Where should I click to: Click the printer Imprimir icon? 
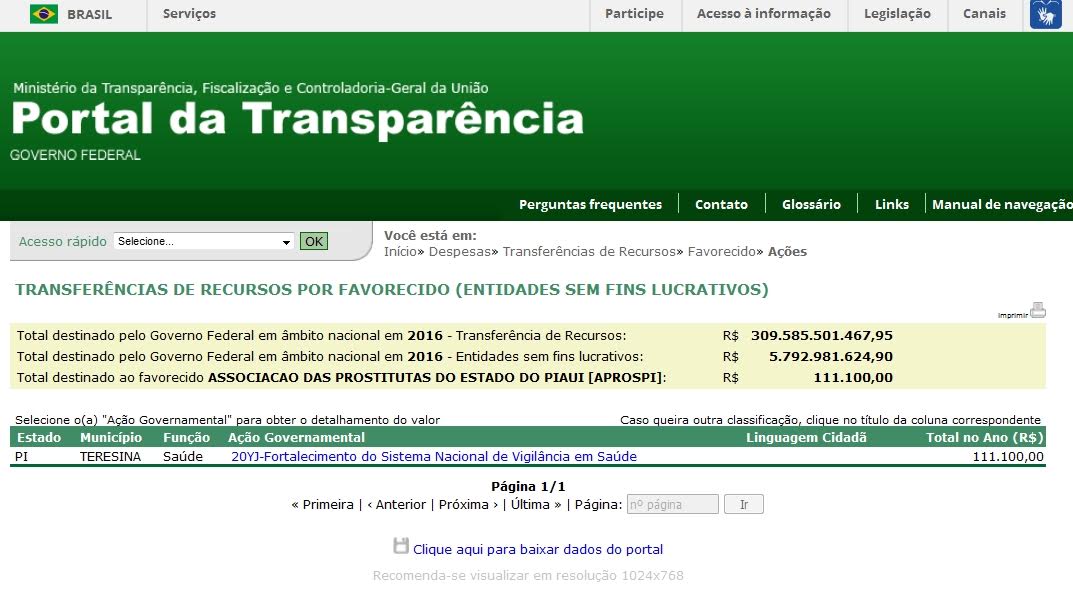(1037, 310)
